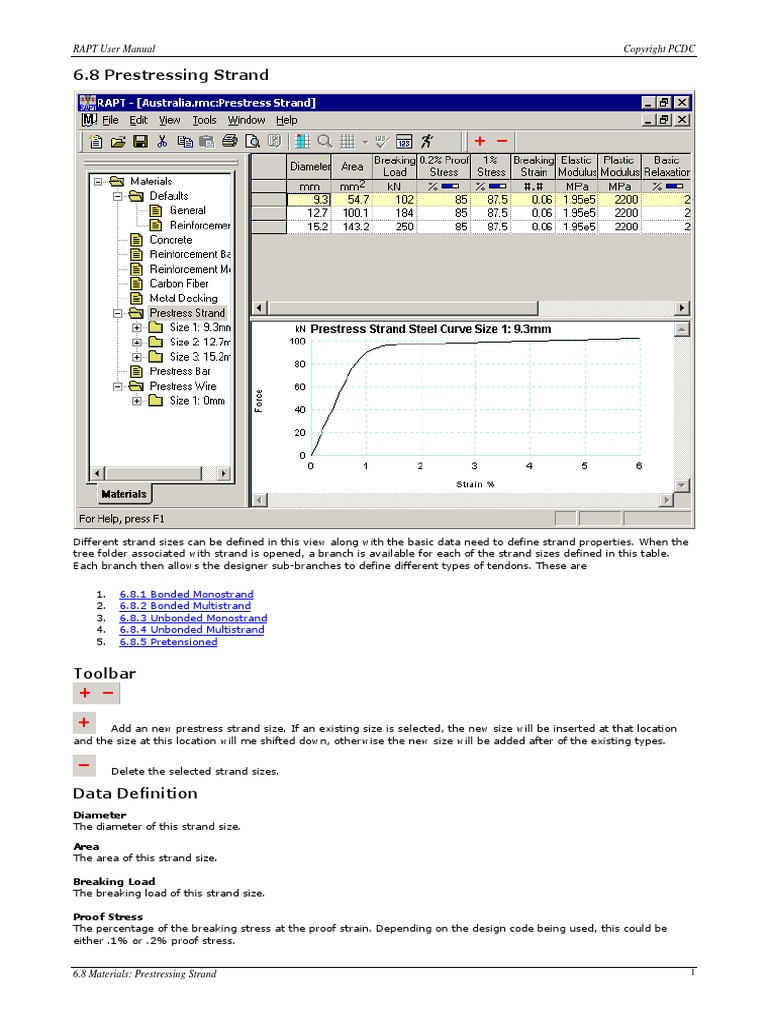Open the Edit menu
Viewport: 768px width, 1024px height.
[x=138, y=120]
